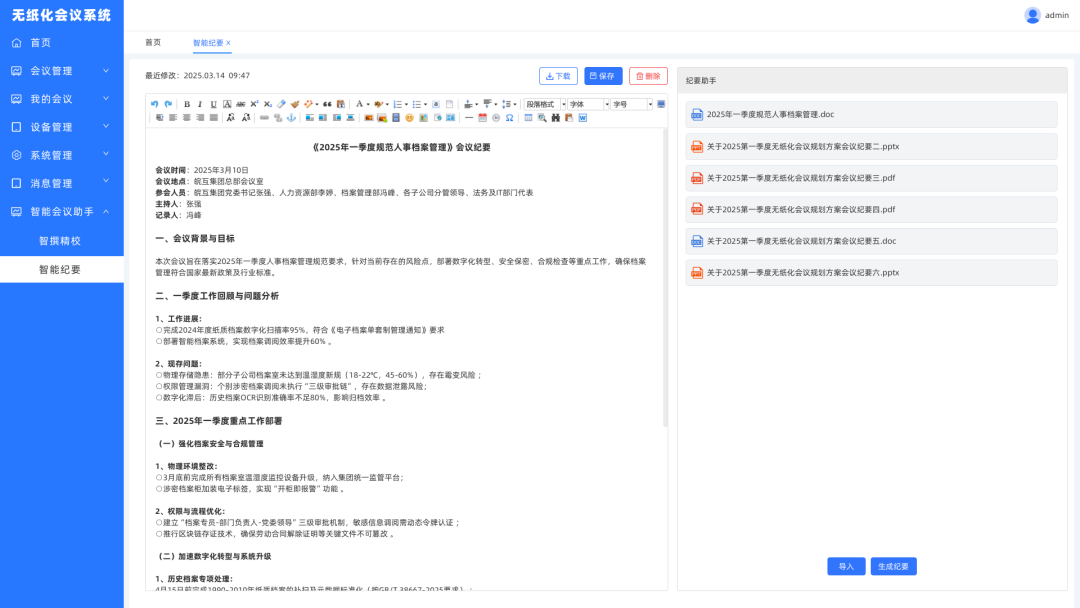
Task: Switch to the 首页 tab
Action: click(x=153, y=43)
